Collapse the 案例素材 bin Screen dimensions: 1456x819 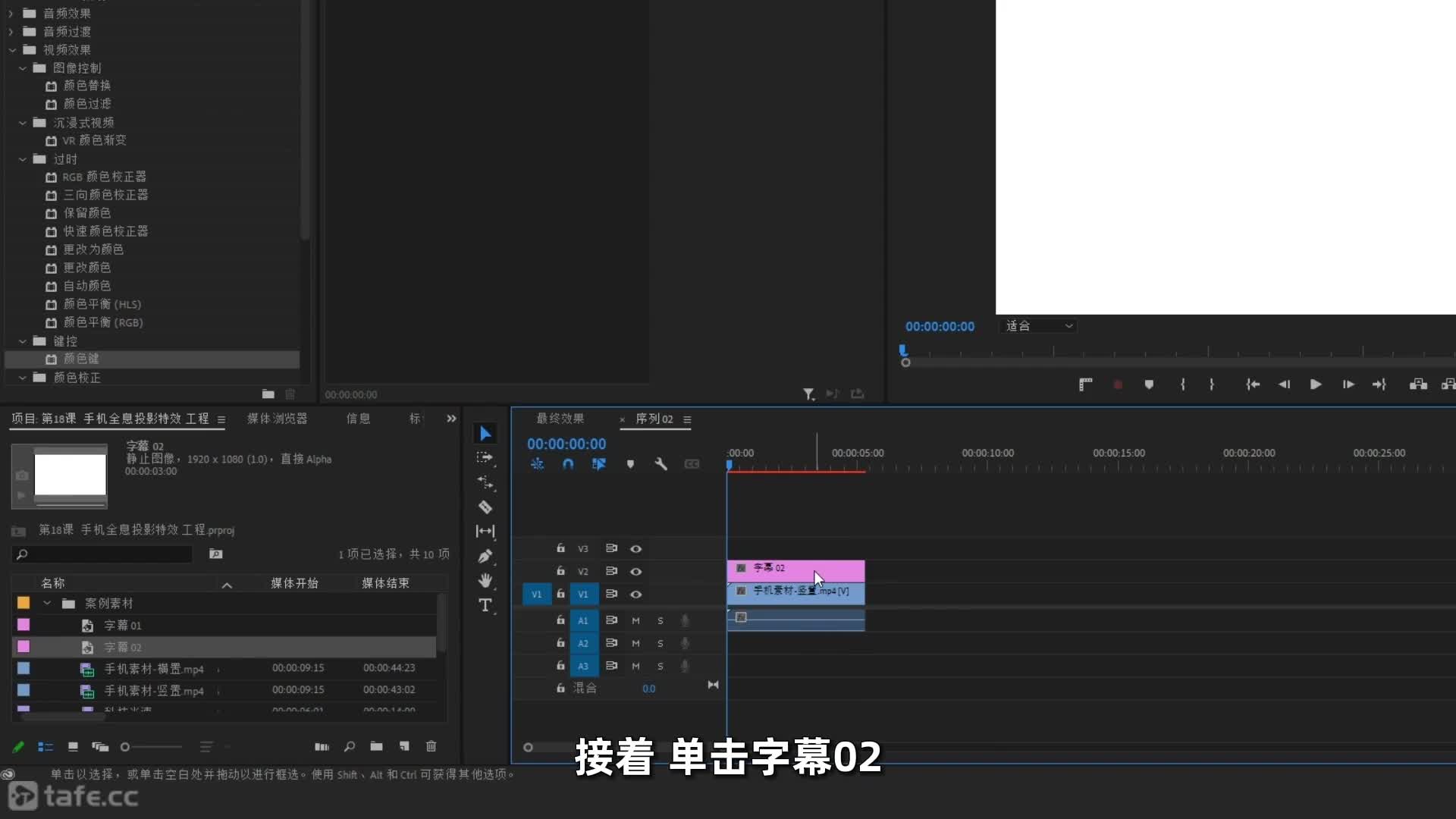(x=47, y=603)
